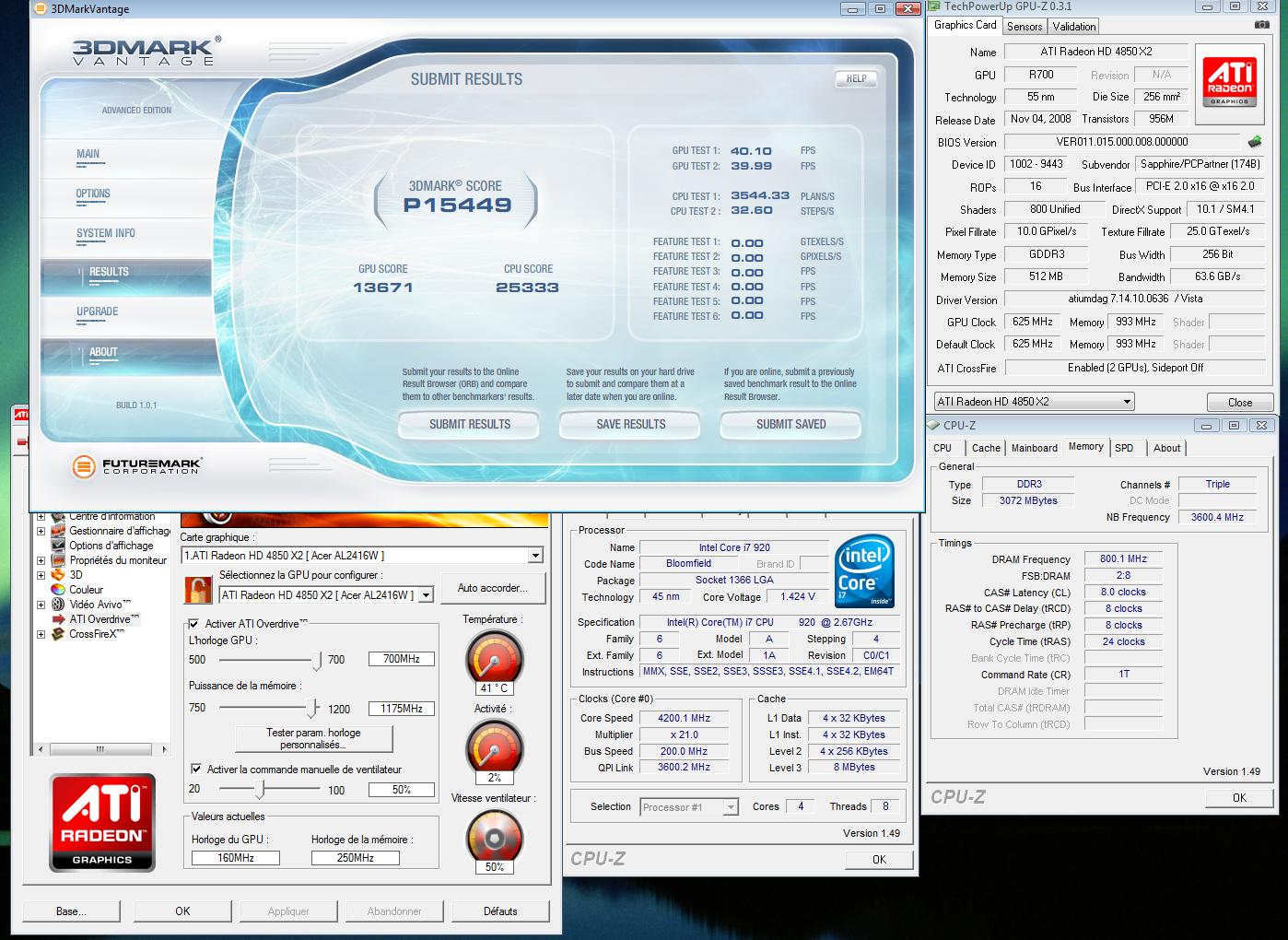Open the GPU selection dropdown in Overdrive
Viewport: 1288px width, 940px height.
pos(426,595)
